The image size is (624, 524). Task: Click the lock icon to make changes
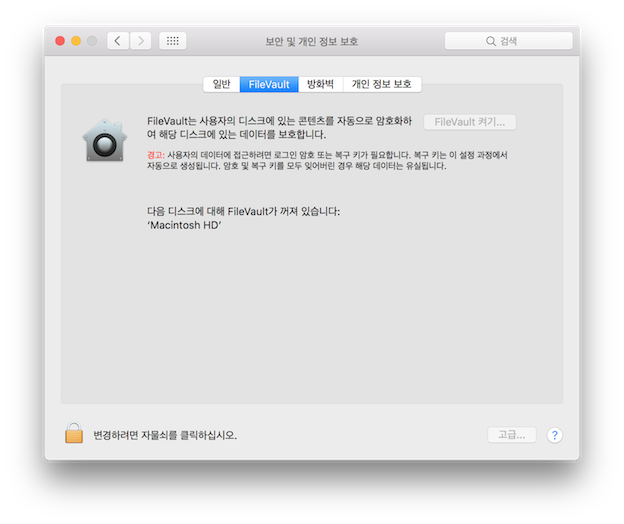74,433
